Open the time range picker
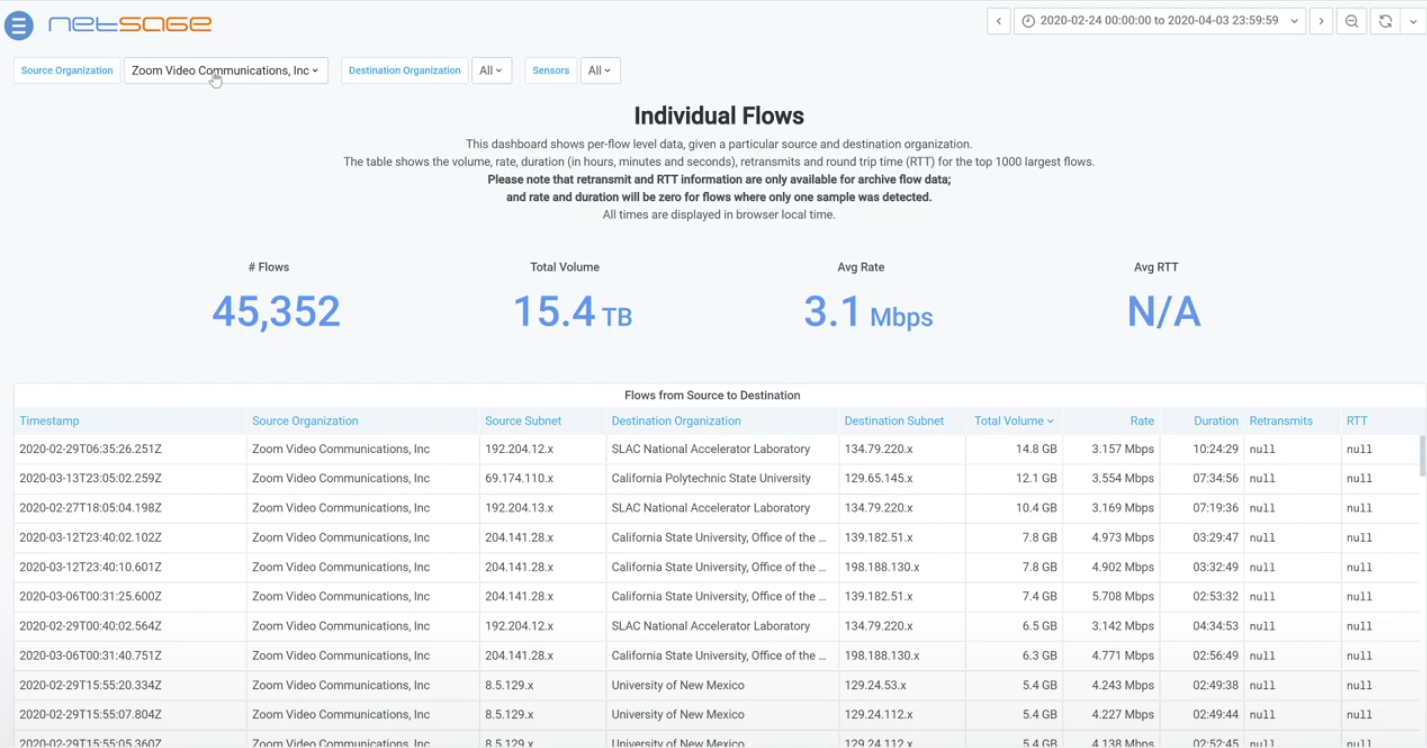Screen dimensions: 1427x748 (x=1160, y=21)
